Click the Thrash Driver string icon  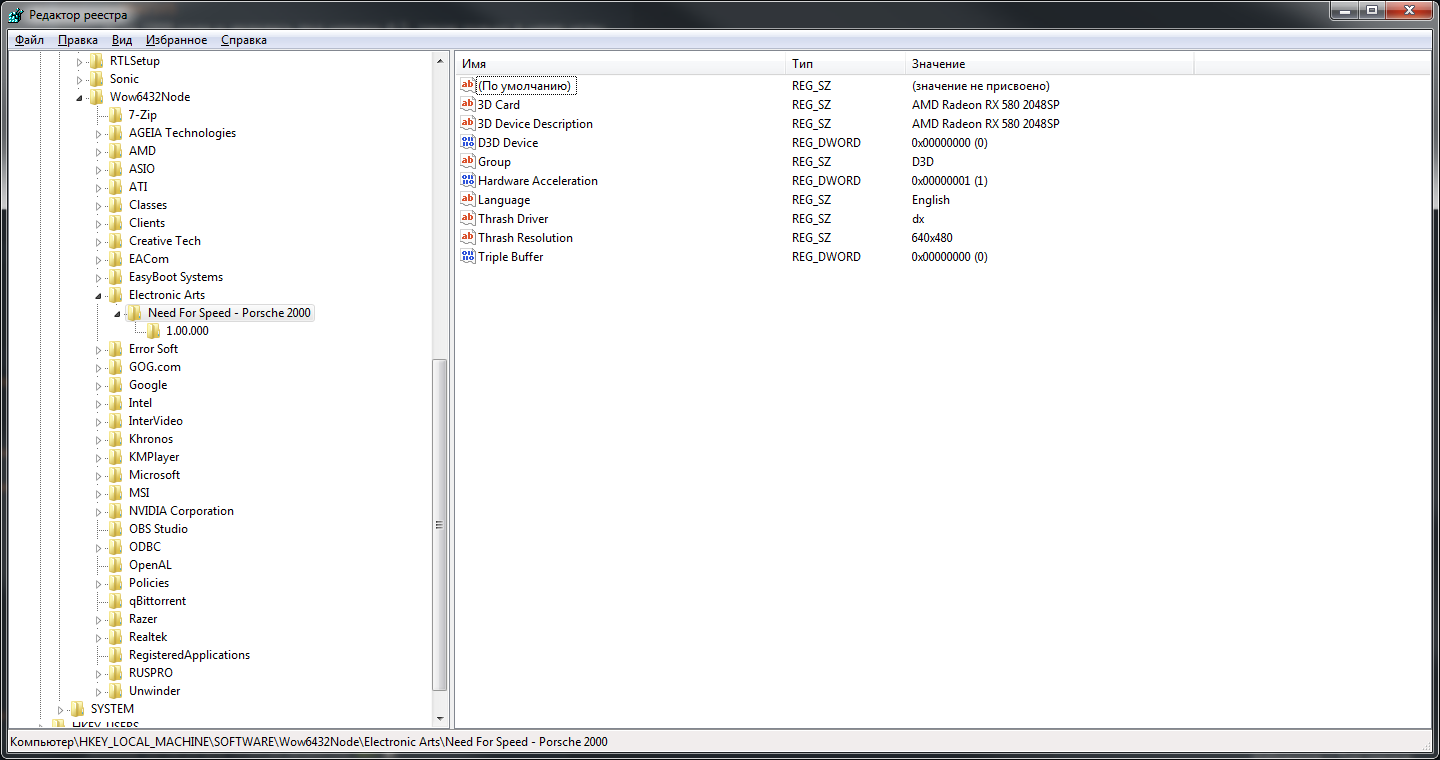tap(468, 218)
